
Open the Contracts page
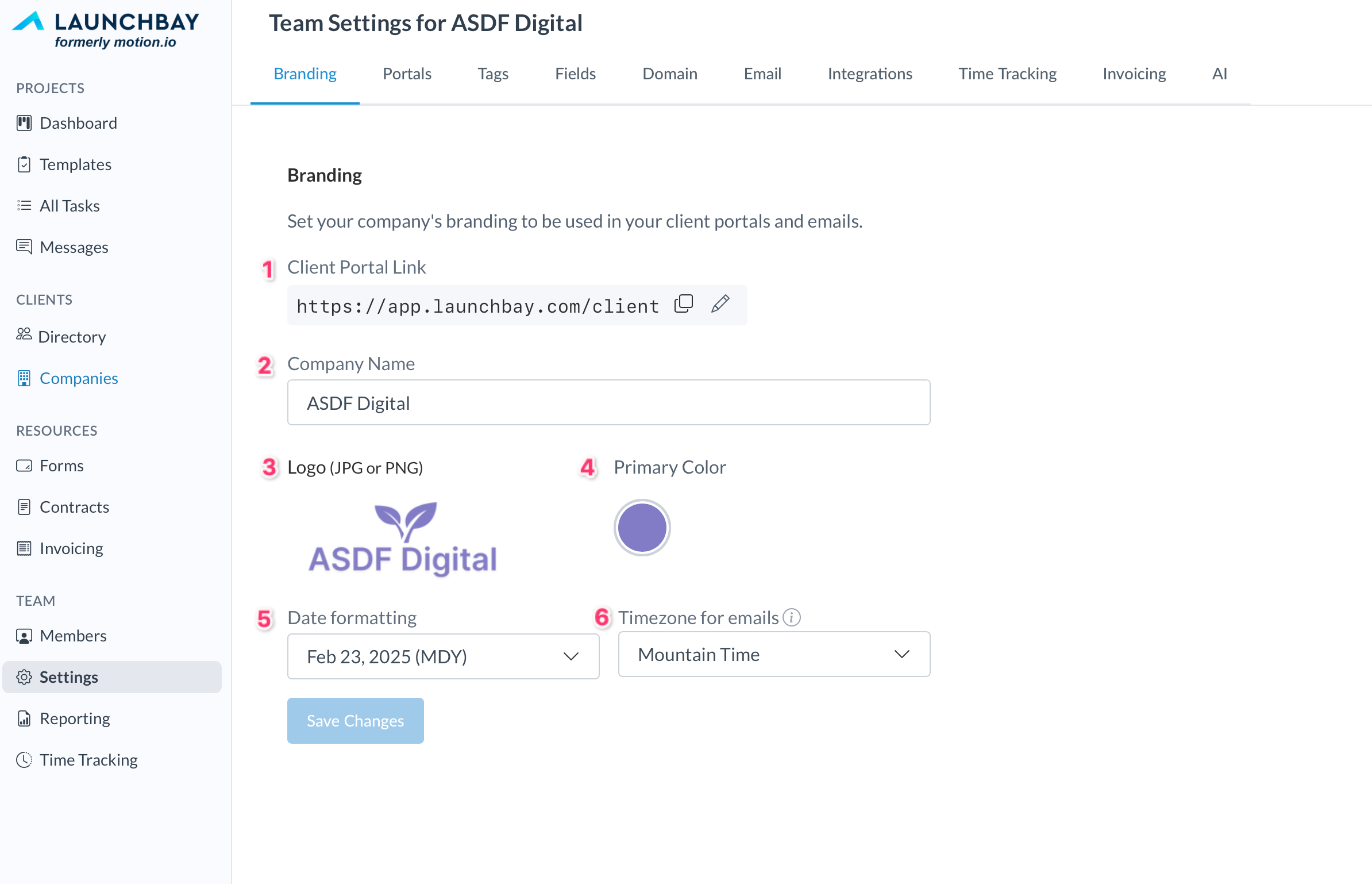[x=74, y=507]
